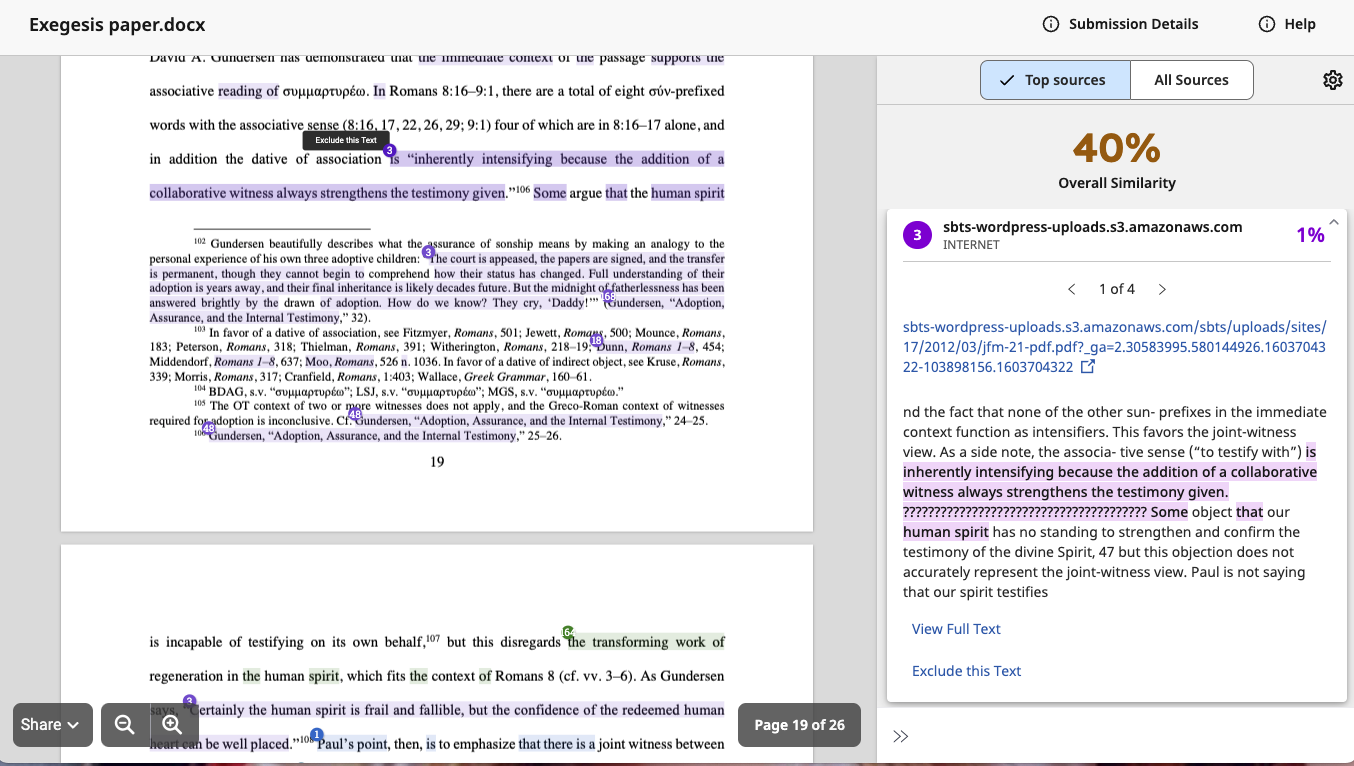Screen dimensions: 1354x766
Task: Select green match badge before "the transforming work"
Action: coord(568,632)
